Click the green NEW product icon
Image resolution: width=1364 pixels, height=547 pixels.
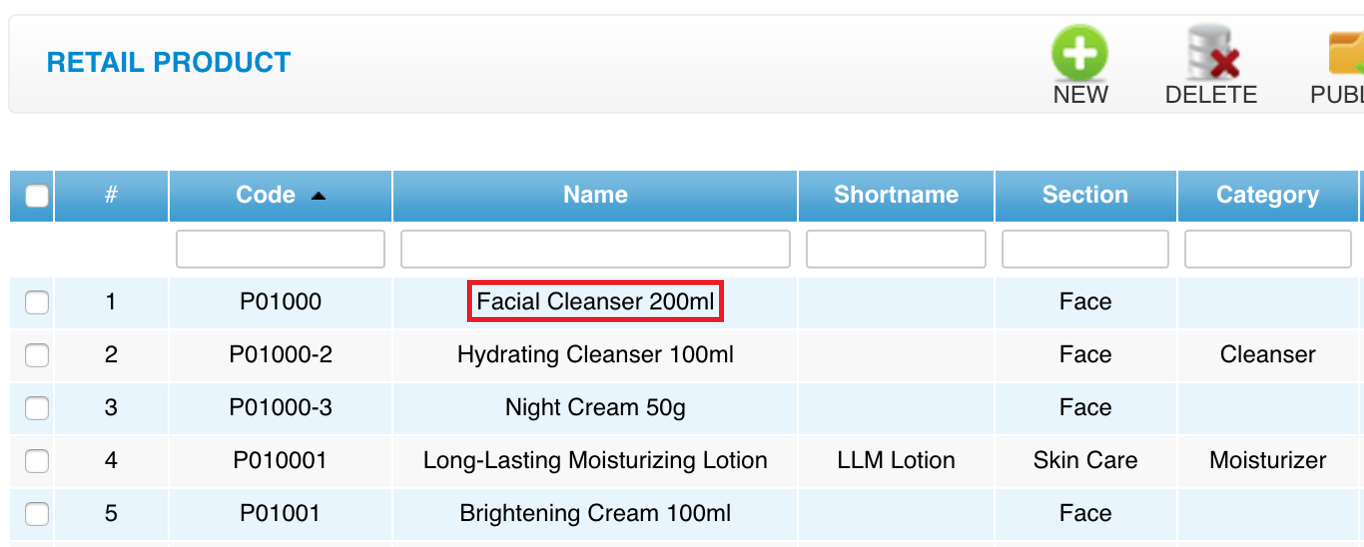(1080, 54)
